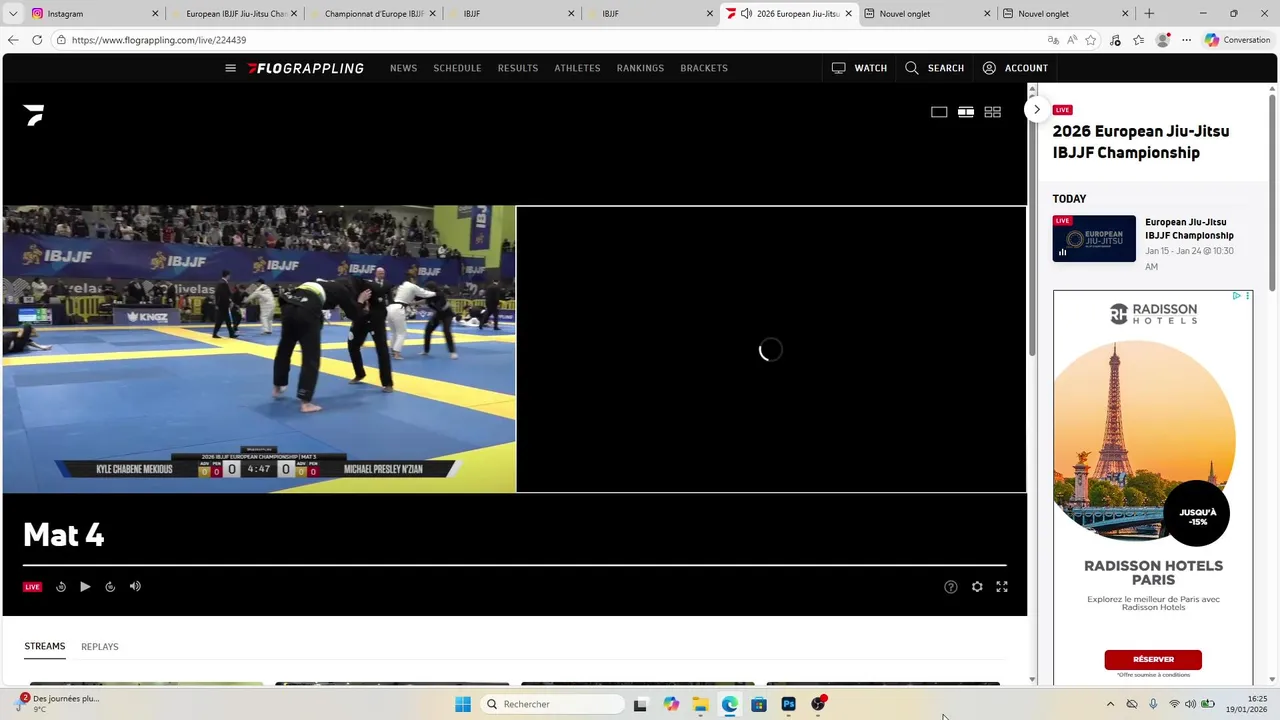Screen dimensions: 1280x720
Task: Click the RÉSERVER button in Radisson ad
Action: point(1153,659)
